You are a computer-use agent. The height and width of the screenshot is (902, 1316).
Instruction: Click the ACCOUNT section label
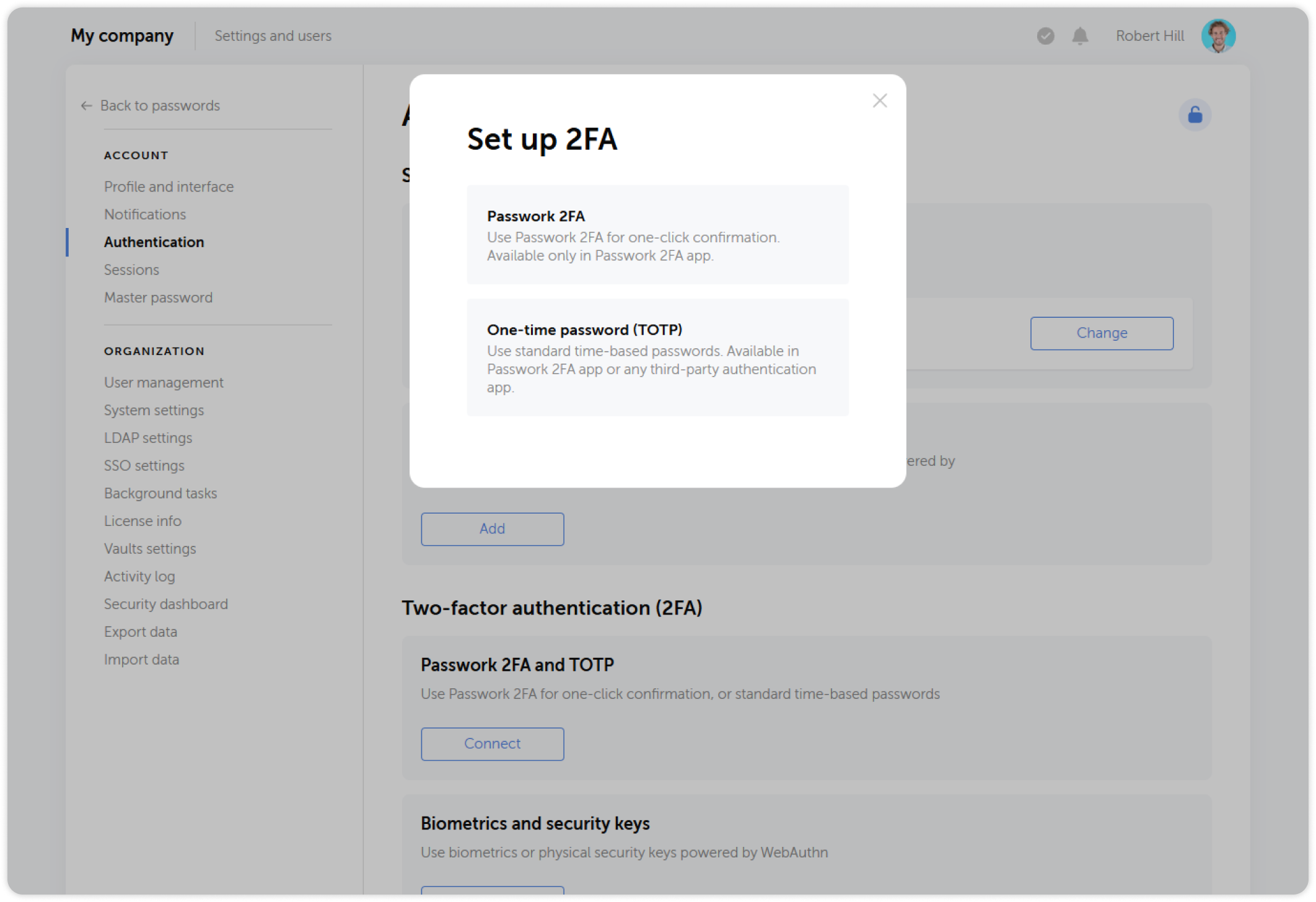click(136, 155)
